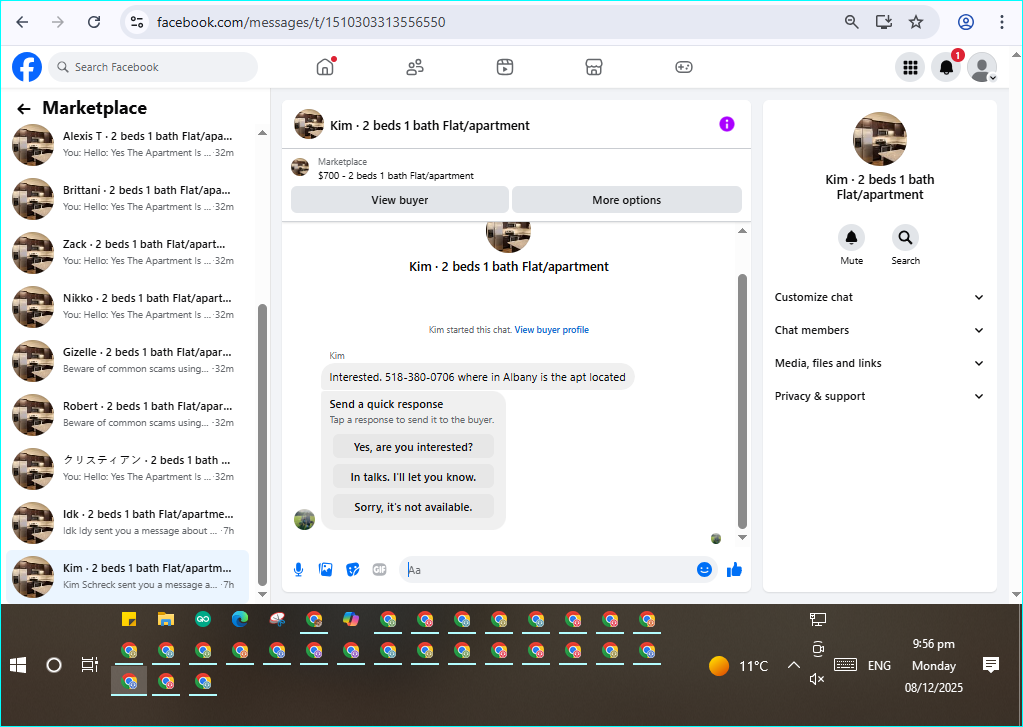Open Alexis T conversation
The image size is (1023, 727).
pyautogui.click(x=128, y=144)
